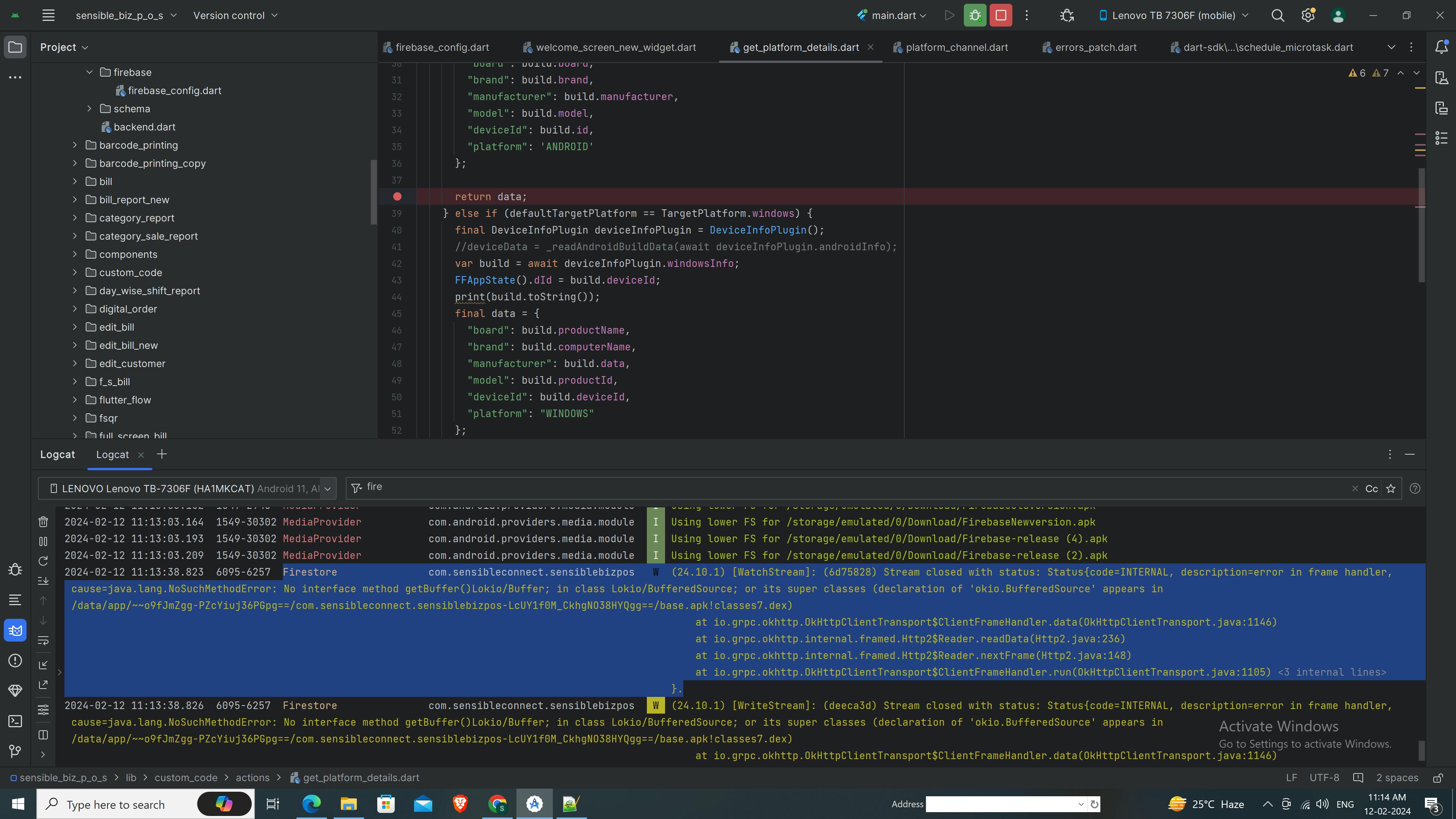The width and height of the screenshot is (1456, 819).
Task: Open the device selector for Lenovo TB 7306F
Action: click(1173, 15)
